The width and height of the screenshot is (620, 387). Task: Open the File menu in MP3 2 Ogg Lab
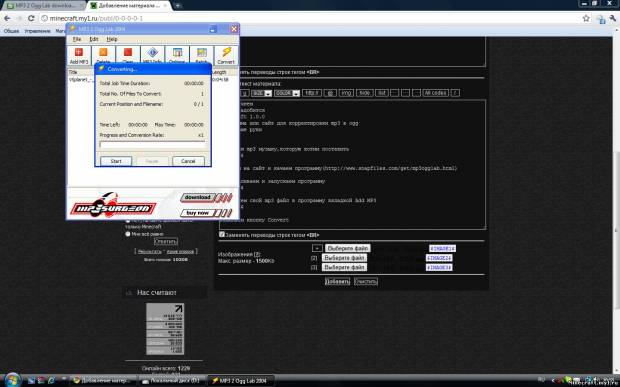click(x=77, y=40)
